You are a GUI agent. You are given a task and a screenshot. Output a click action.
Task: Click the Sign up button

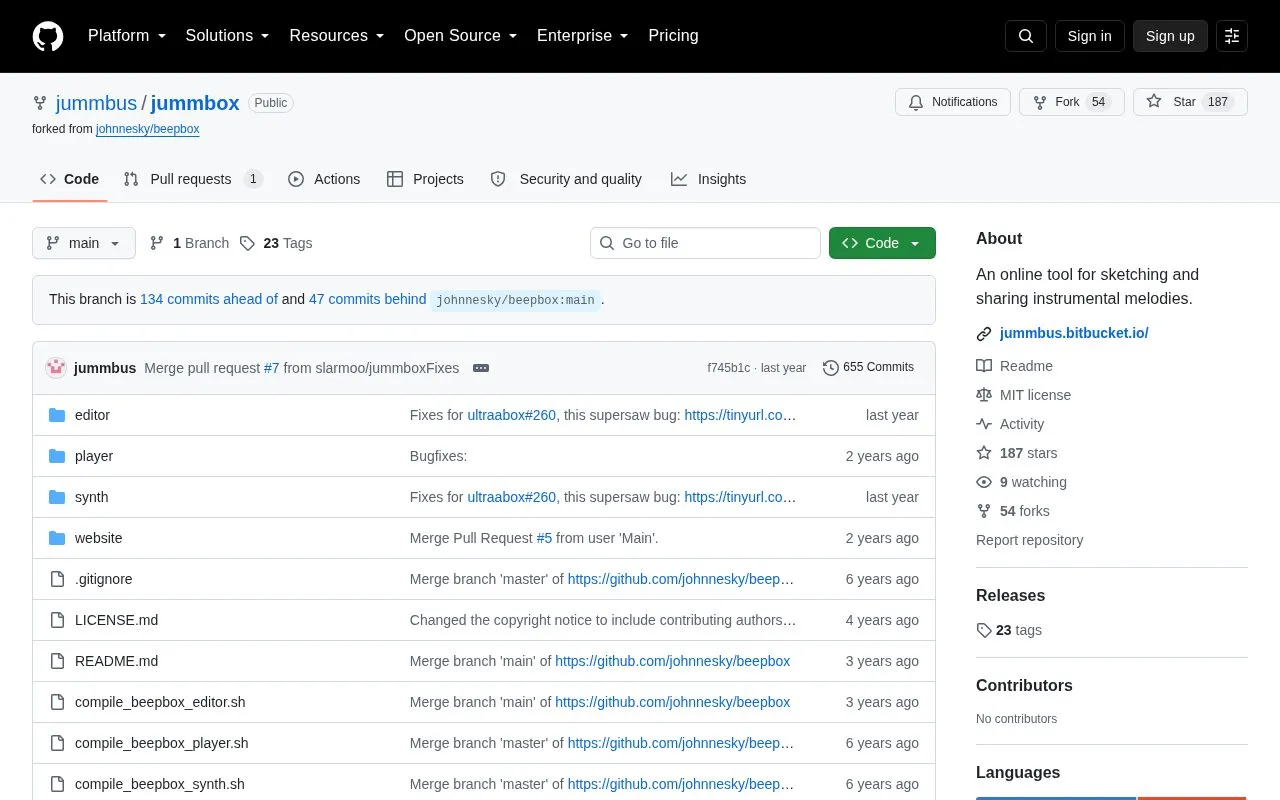point(1170,36)
